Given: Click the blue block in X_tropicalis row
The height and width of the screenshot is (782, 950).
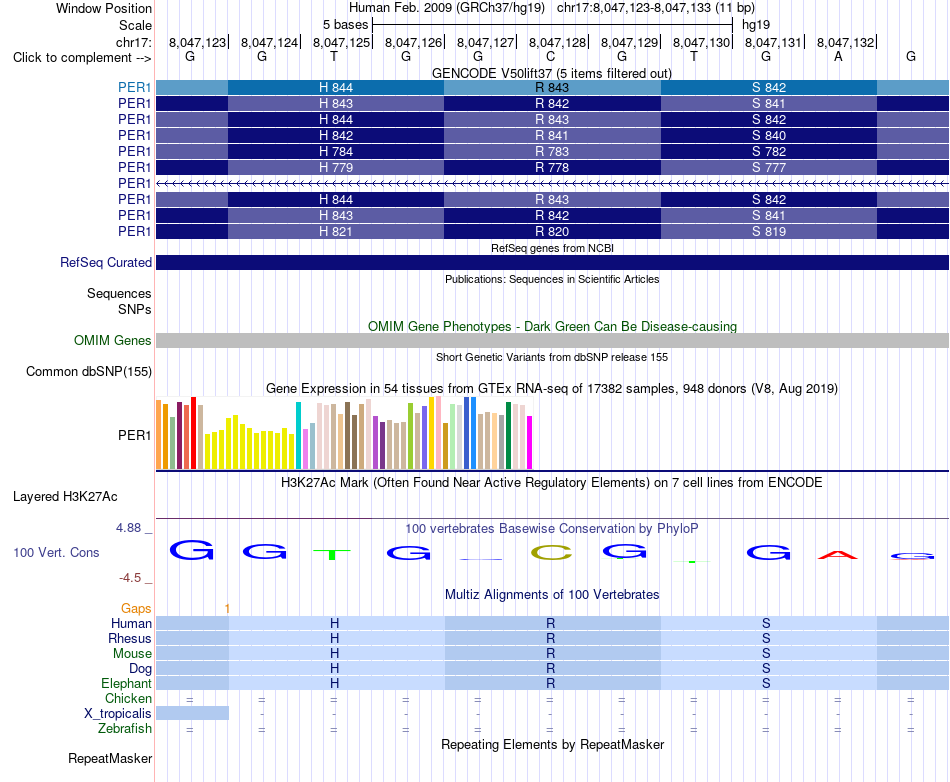Looking at the screenshot, I should 193,713.
